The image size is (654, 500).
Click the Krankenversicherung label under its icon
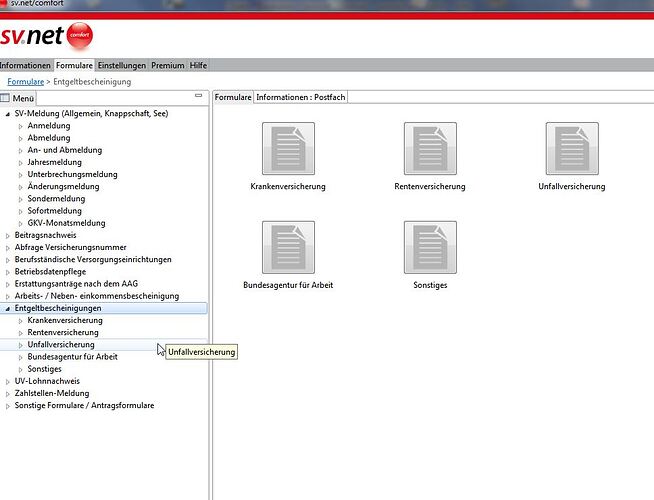pos(288,186)
